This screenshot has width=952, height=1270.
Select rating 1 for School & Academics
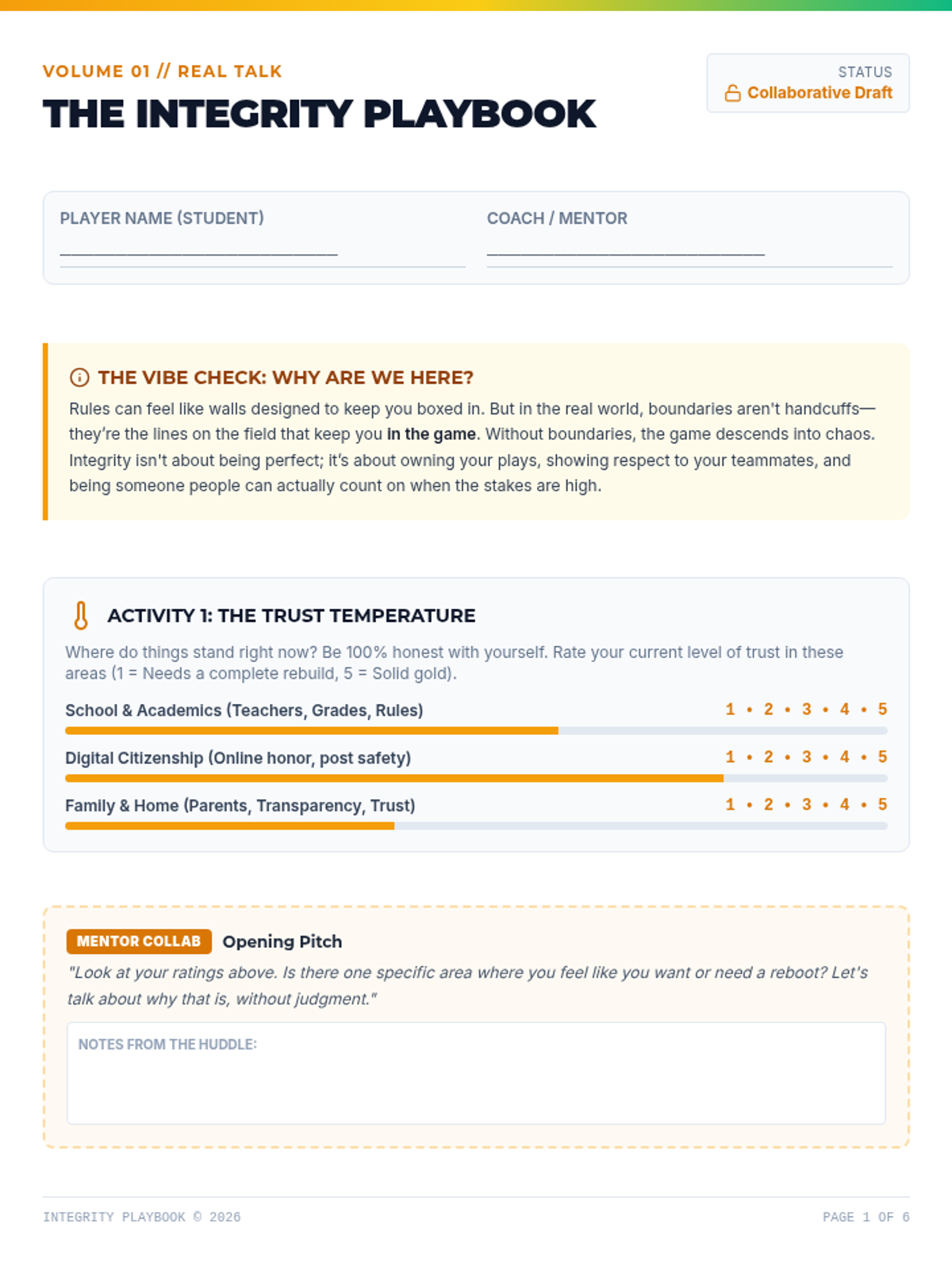click(730, 709)
